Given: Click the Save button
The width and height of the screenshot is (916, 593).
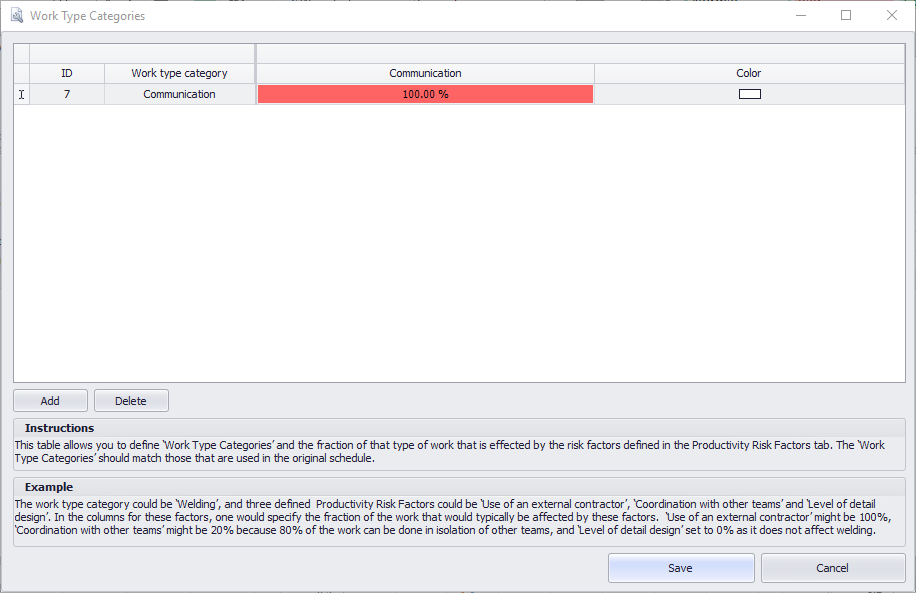Looking at the screenshot, I should (x=681, y=568).
